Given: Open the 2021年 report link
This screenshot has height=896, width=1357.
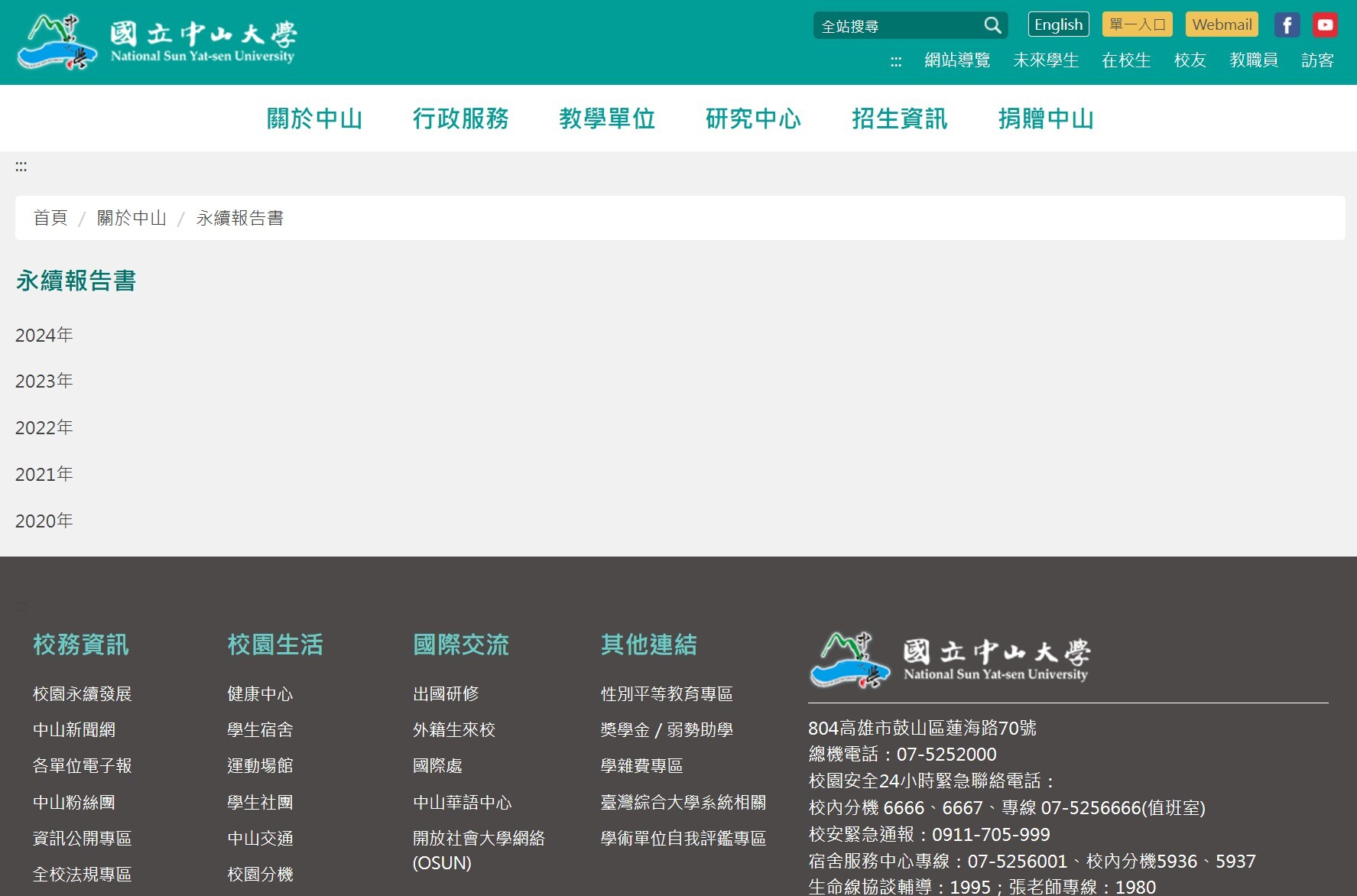Looking at the screenshot, I should pyautogui.click(x=44, y=474).
